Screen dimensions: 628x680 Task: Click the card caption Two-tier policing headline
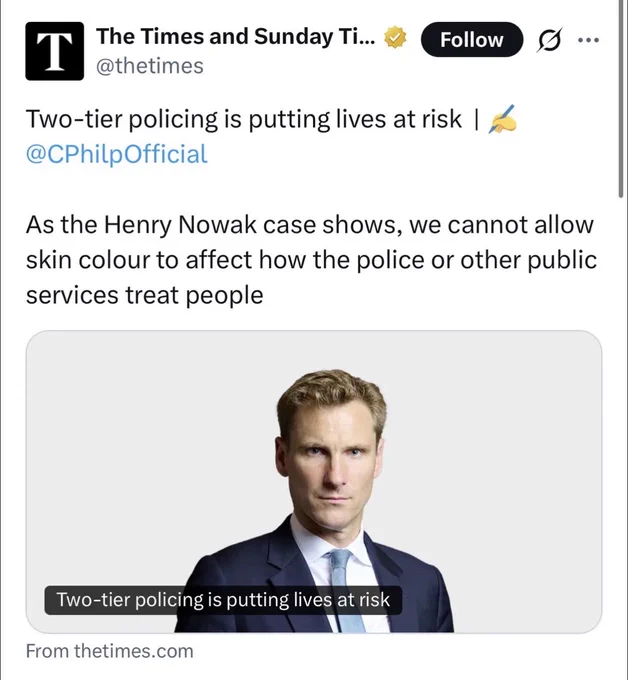coord(223,600)
